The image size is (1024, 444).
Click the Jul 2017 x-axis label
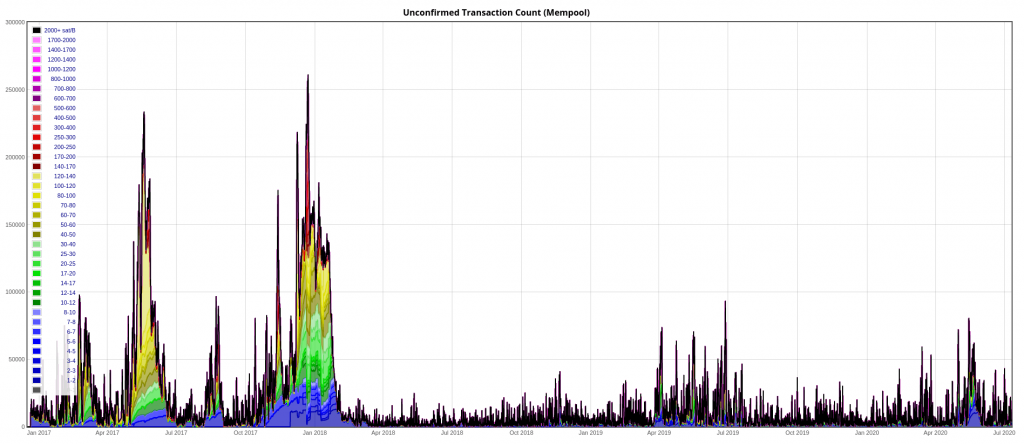point(176,433)
